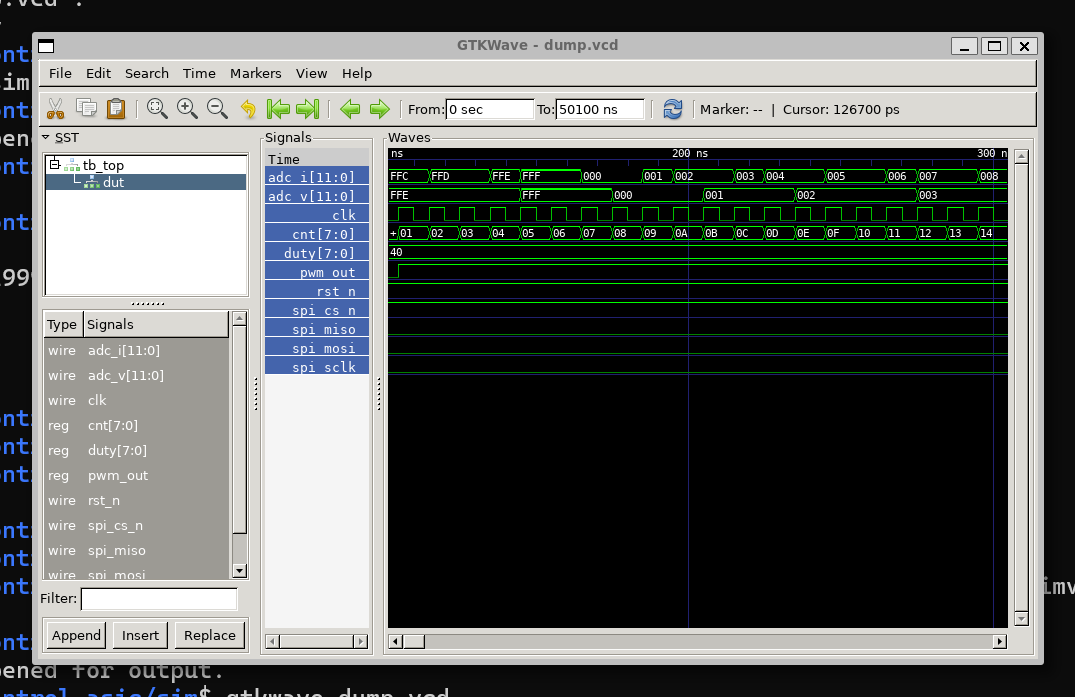Select the dut module in the hierarchy
This screenshot has height=697, width=1075.
click(x=113, y=182)
